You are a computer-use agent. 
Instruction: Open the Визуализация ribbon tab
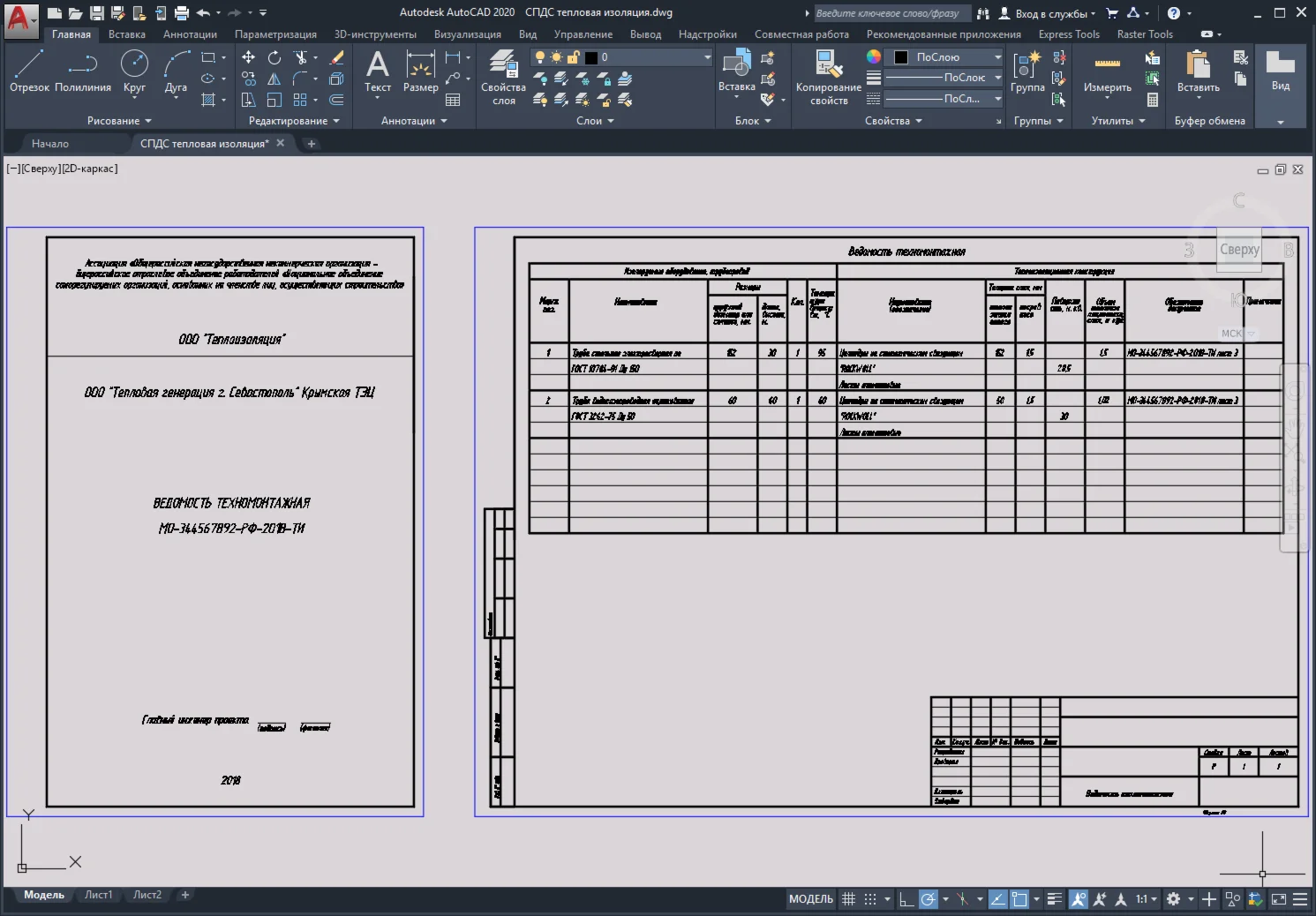[x=468, y=34]
